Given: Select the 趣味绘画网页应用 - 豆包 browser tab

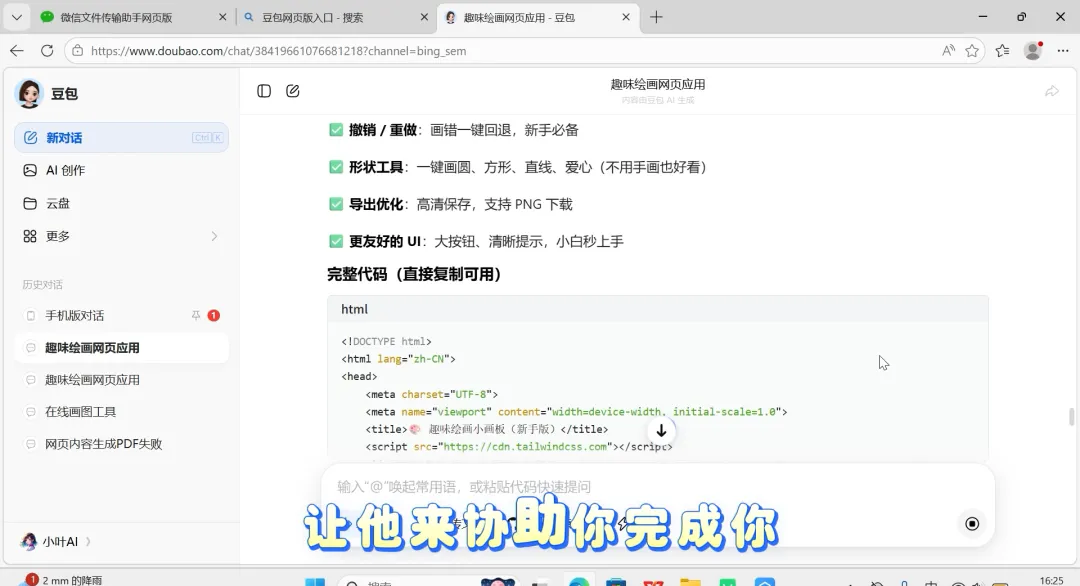Looking at the screenshot, I should (x=537, y=17).
